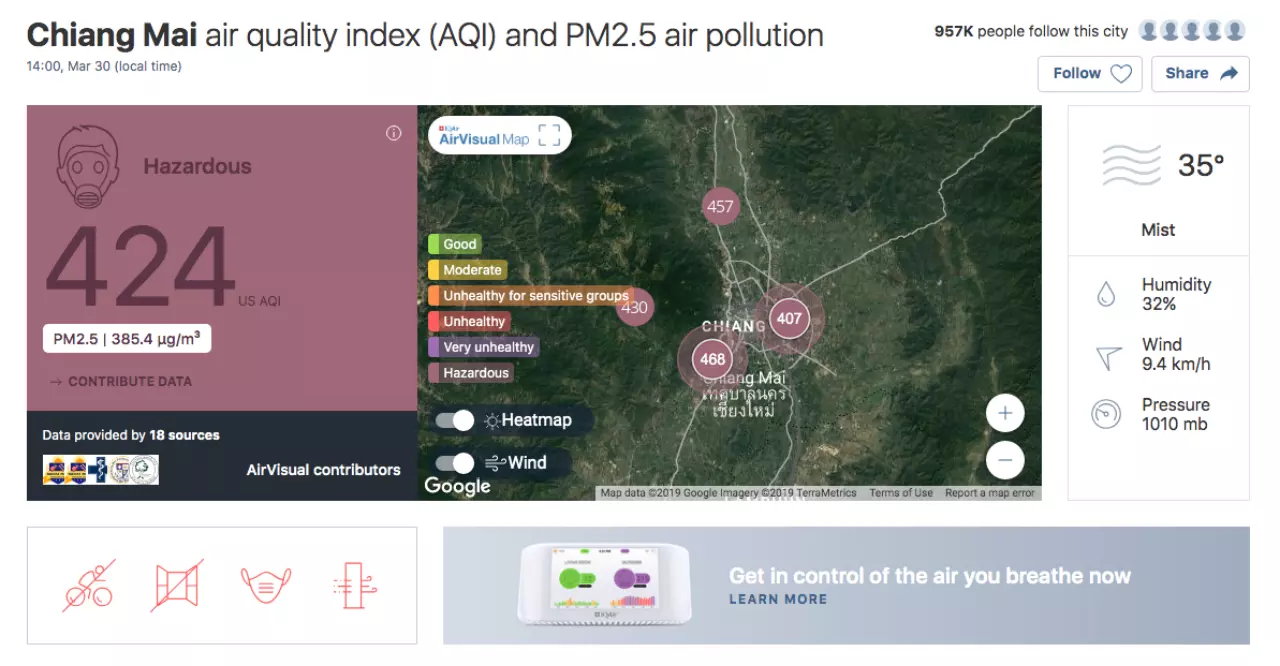Open the LEARN MORE link in the banner
Screen dimensions: 1280x666
(x=778, y=599)
